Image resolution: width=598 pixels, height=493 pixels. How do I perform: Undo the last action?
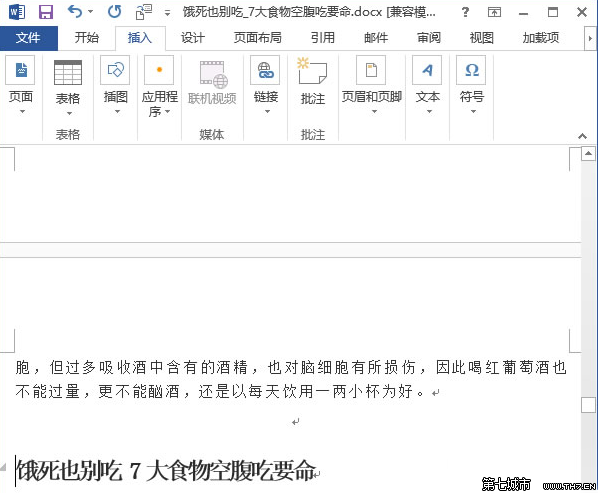75,12
